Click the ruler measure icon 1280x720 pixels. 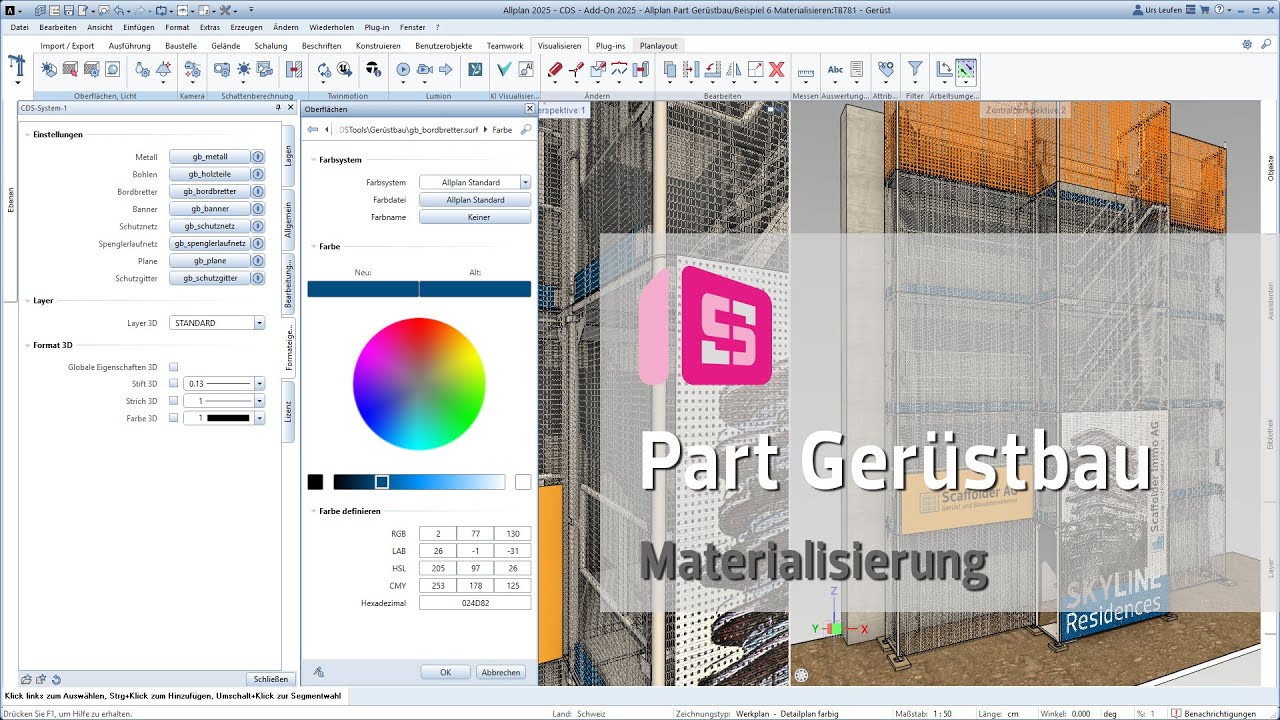[806, 72]
